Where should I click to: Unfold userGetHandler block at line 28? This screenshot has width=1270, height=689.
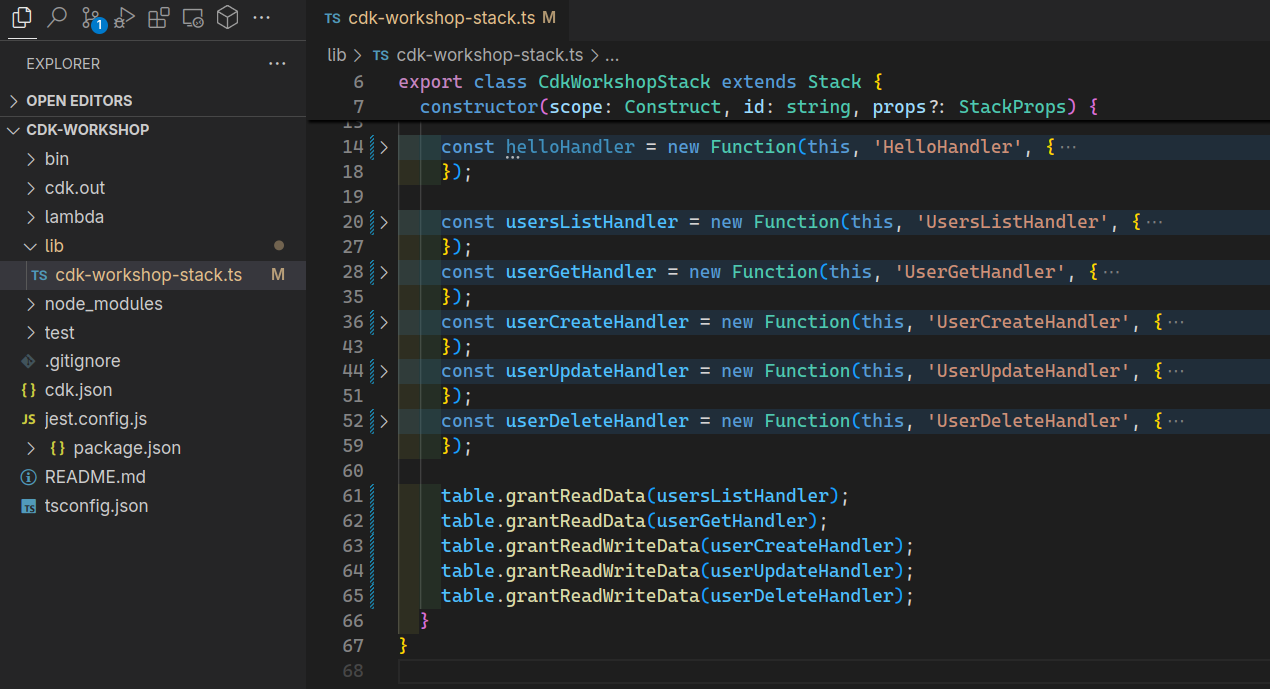tap(384, 272)
